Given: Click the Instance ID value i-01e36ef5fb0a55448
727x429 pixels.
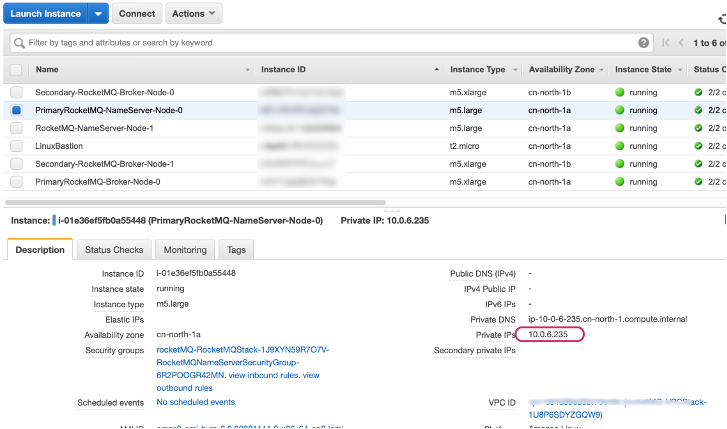Looking at the screenshot, I should (196, 273).
